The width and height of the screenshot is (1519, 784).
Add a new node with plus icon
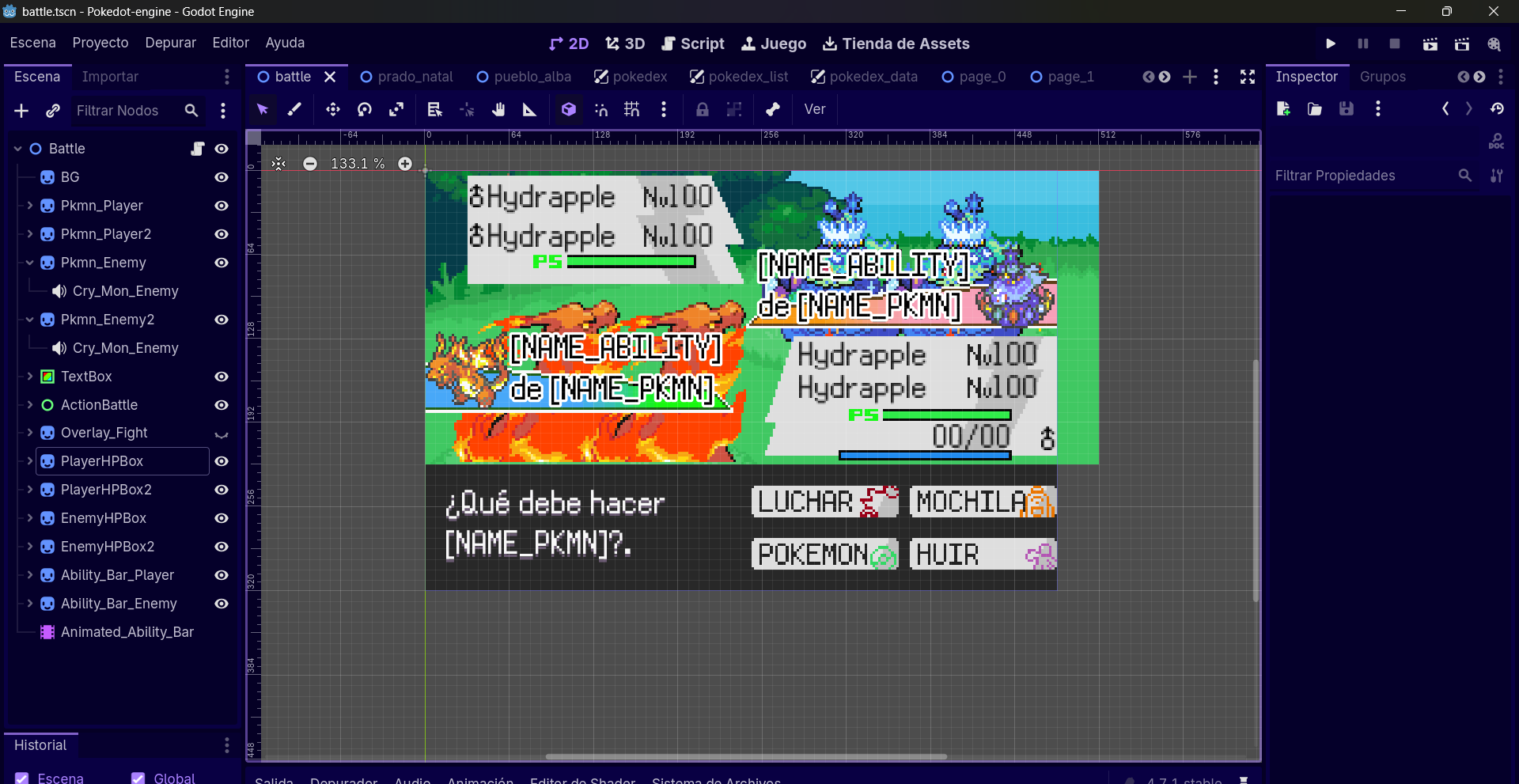pos(21,111)
